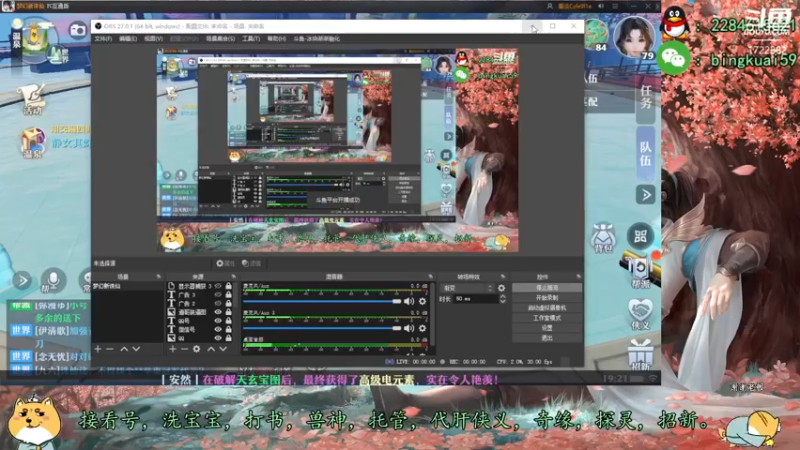Switch to the 任务 tab in game
800x450 pixels.
pyautogui.click(x=646, y=98)
